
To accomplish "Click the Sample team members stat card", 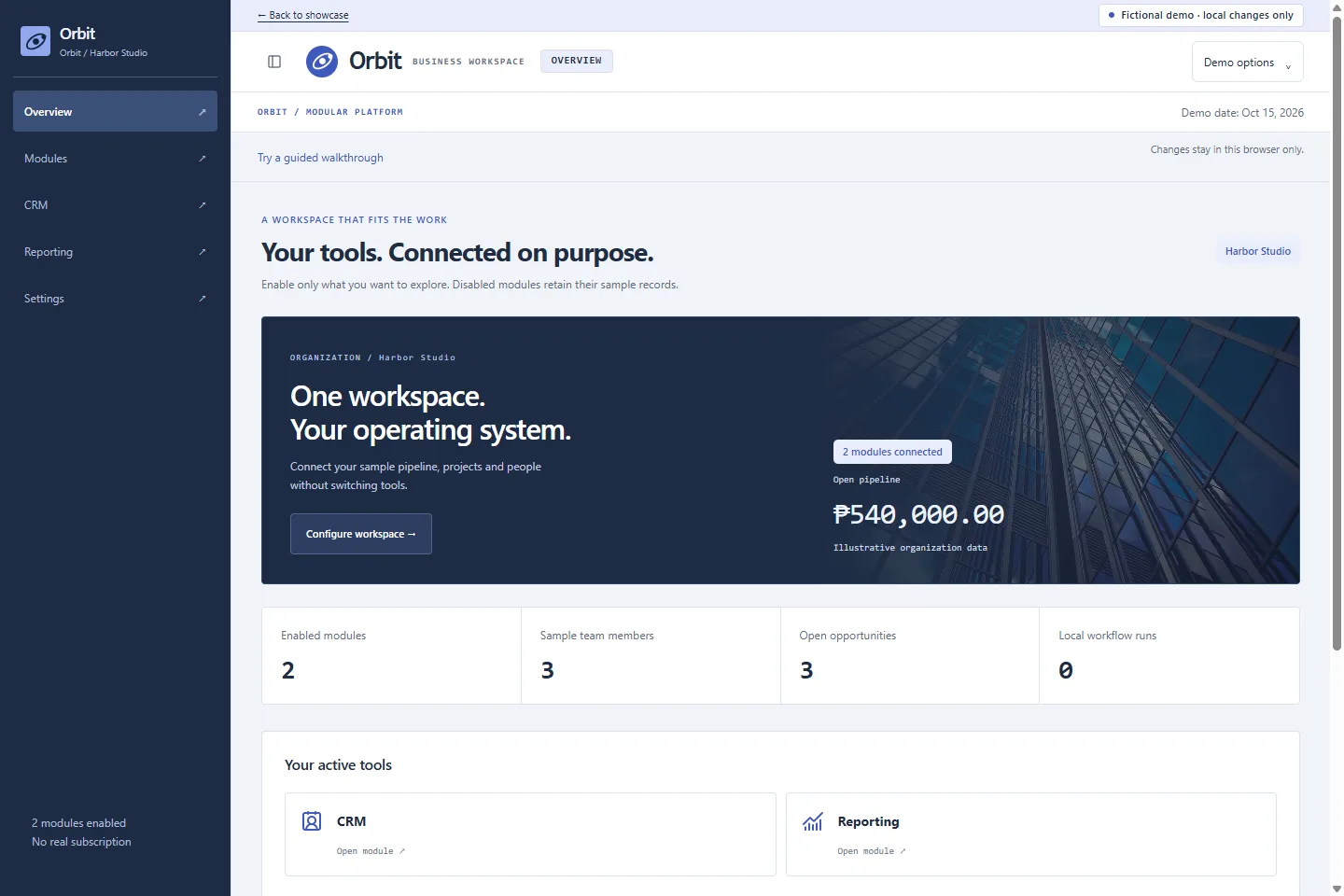I will (651, 655).
